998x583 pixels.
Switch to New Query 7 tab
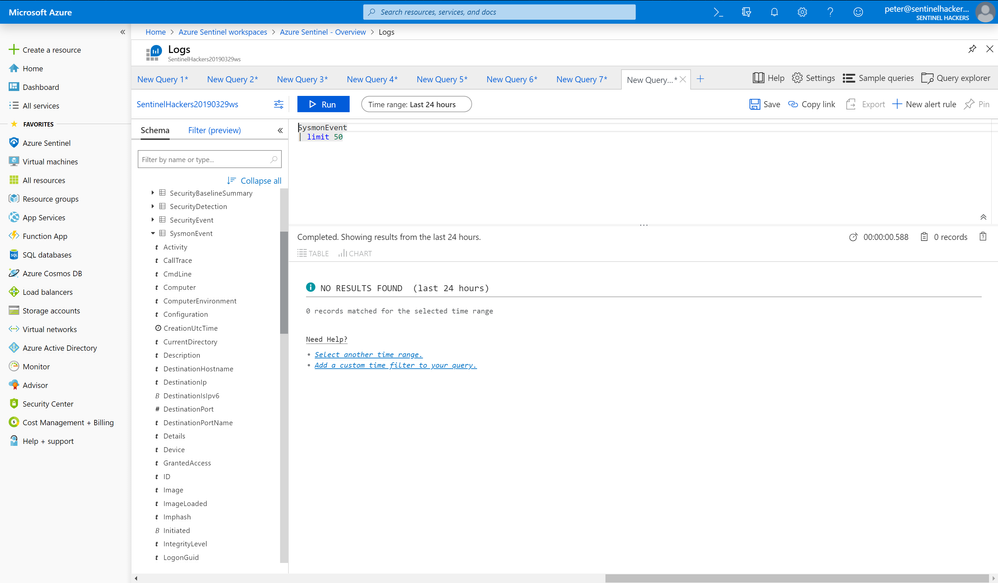click(x=581, y=80)
